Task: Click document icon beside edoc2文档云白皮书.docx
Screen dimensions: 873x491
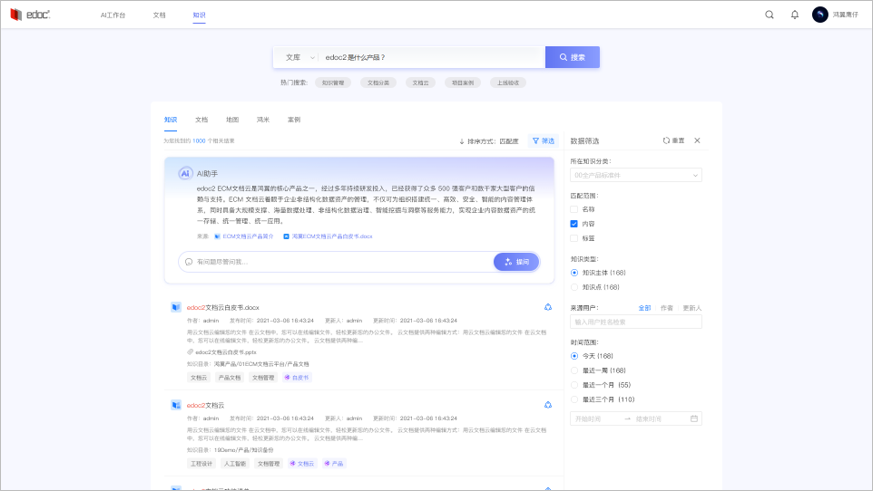Action: coord(176,307)
